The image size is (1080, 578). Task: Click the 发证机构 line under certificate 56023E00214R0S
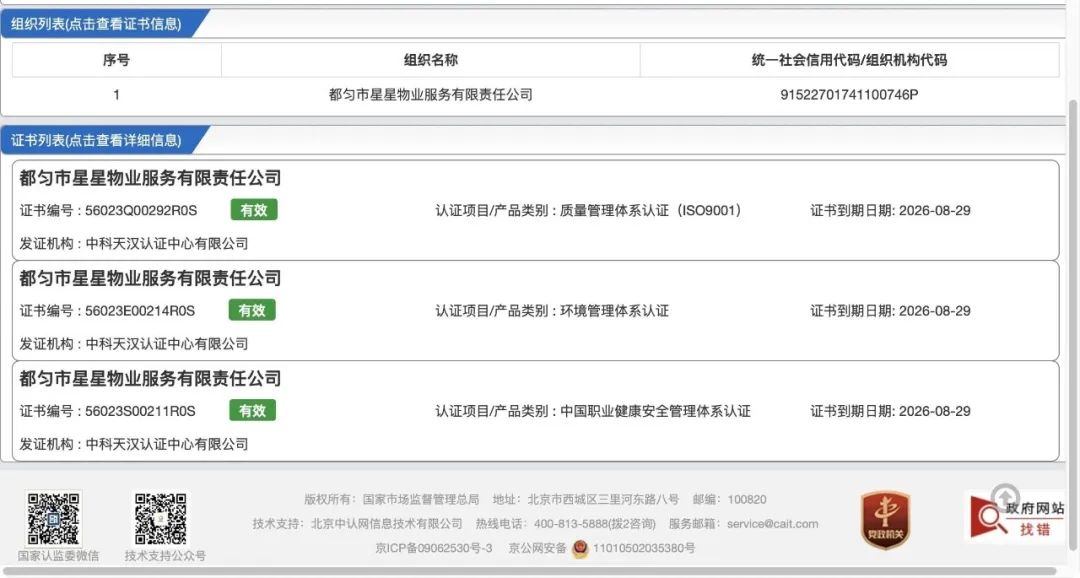(x=134, y=344)
